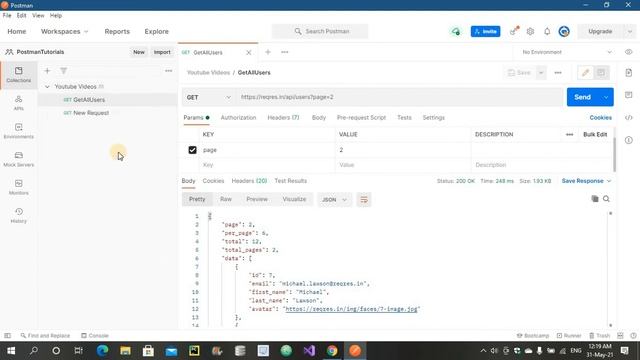
Task: Open the sync status cloud icon
Action: coord(456,31)
